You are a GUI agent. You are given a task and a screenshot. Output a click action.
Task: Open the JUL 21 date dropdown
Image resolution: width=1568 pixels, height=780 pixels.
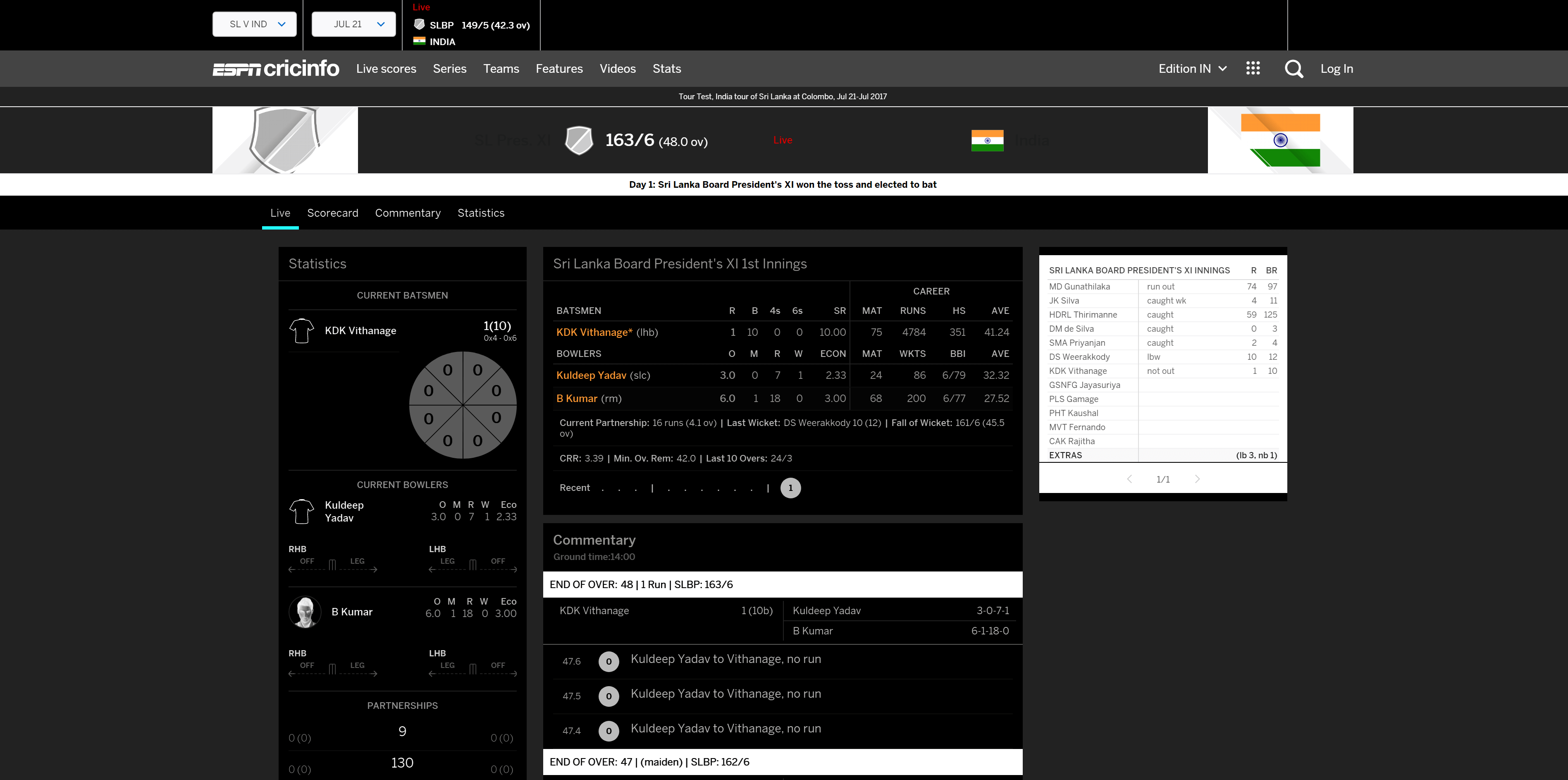pos(353,24)
